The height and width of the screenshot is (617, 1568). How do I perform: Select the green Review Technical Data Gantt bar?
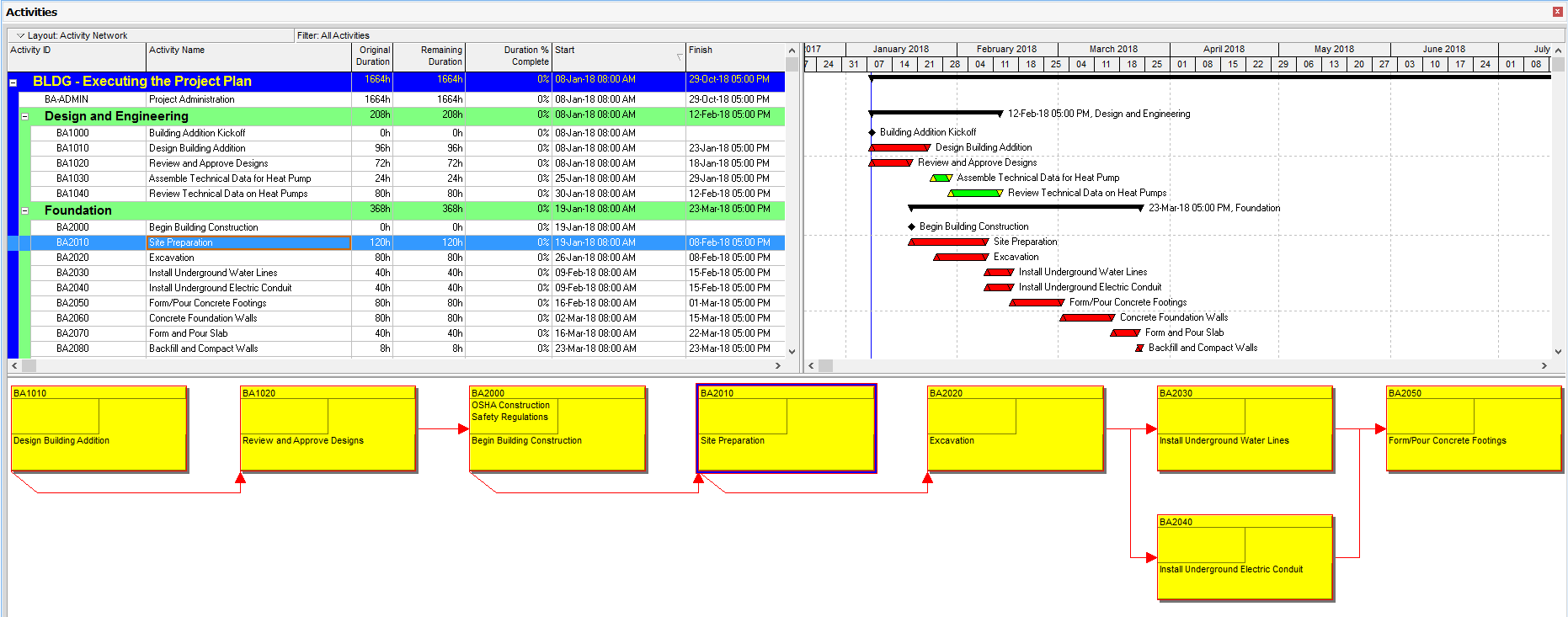pos(976,193)
